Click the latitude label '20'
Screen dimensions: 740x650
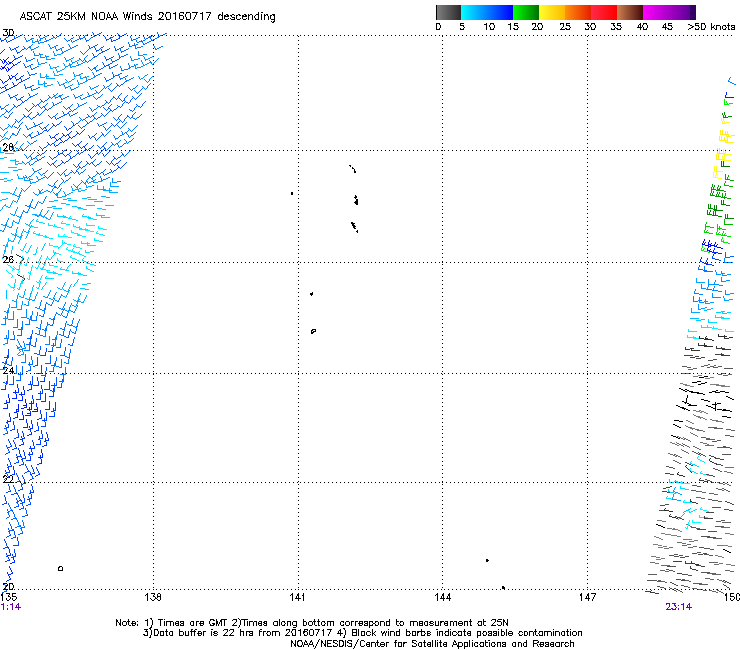pyautogui.click(x=8, y=587)
